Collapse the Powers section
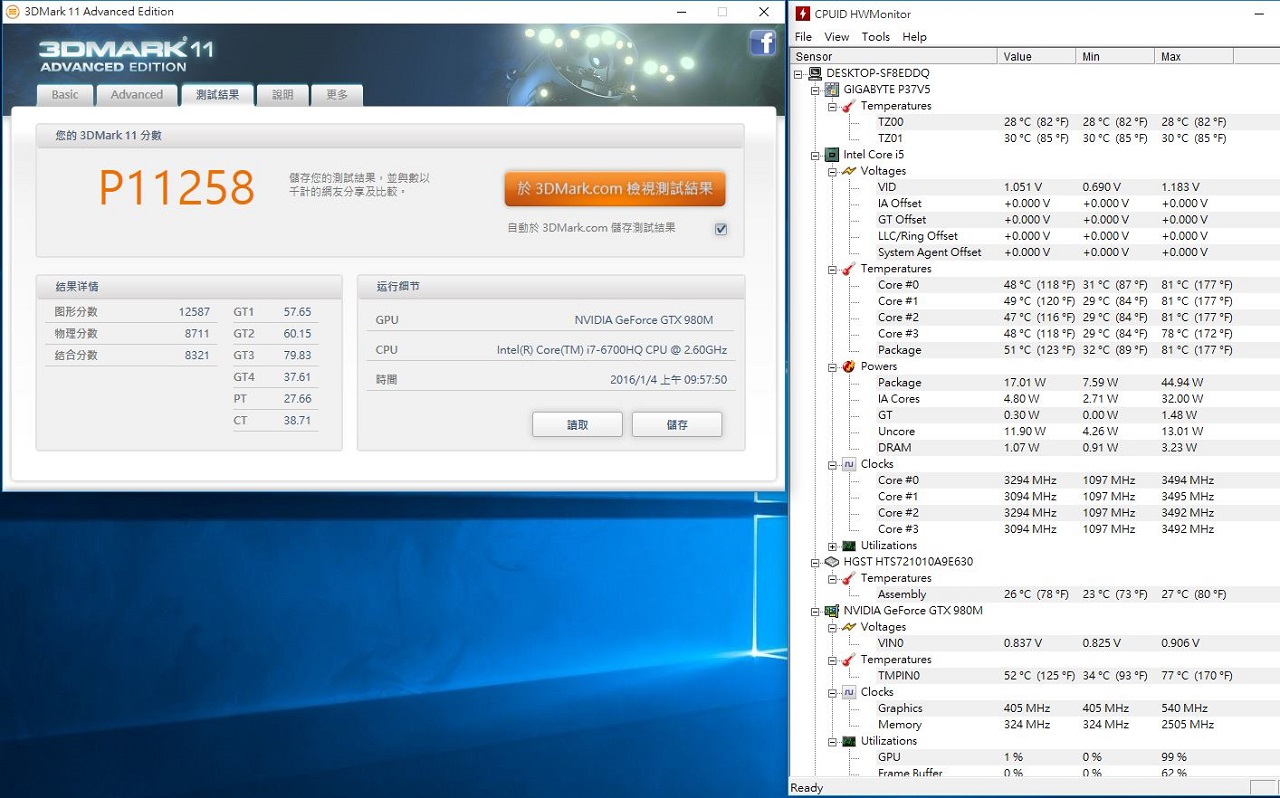Image resolution: width=1280 pixels, height=798 pixels. click(832, 367)
